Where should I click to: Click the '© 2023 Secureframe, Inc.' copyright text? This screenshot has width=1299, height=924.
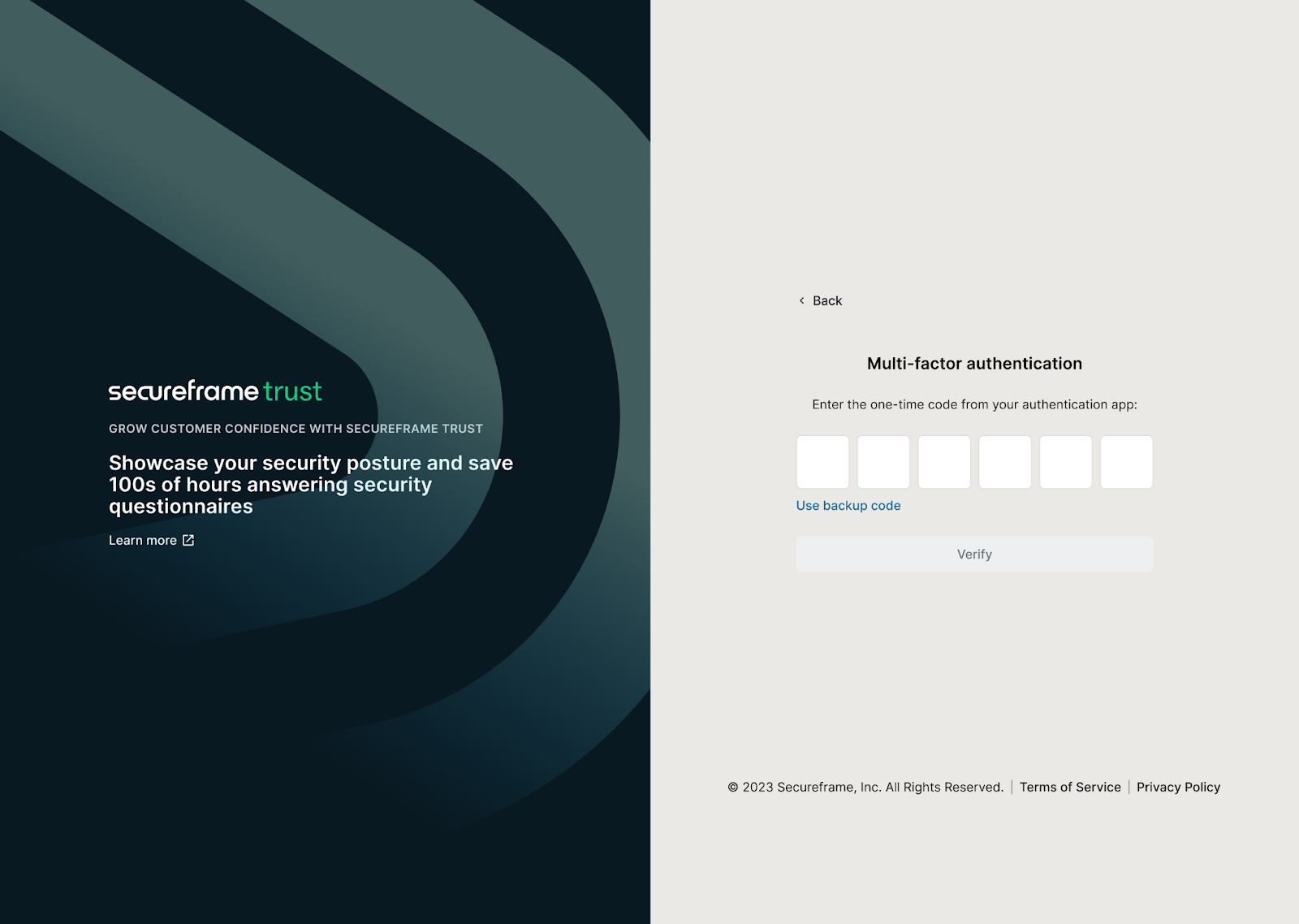point(865,787)
